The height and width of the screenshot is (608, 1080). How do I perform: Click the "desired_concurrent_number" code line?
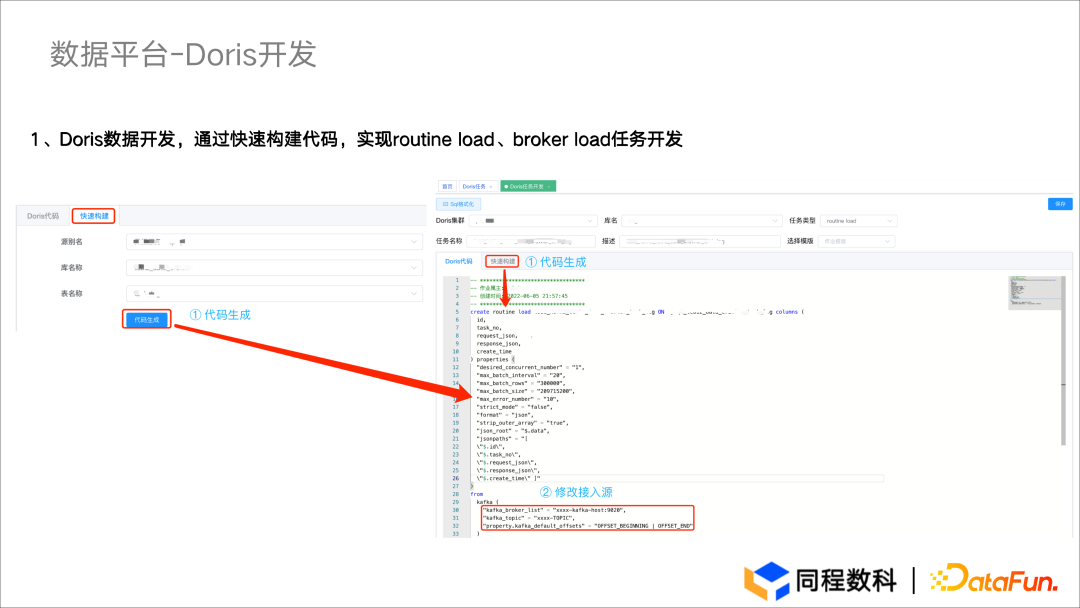[530, 368]
